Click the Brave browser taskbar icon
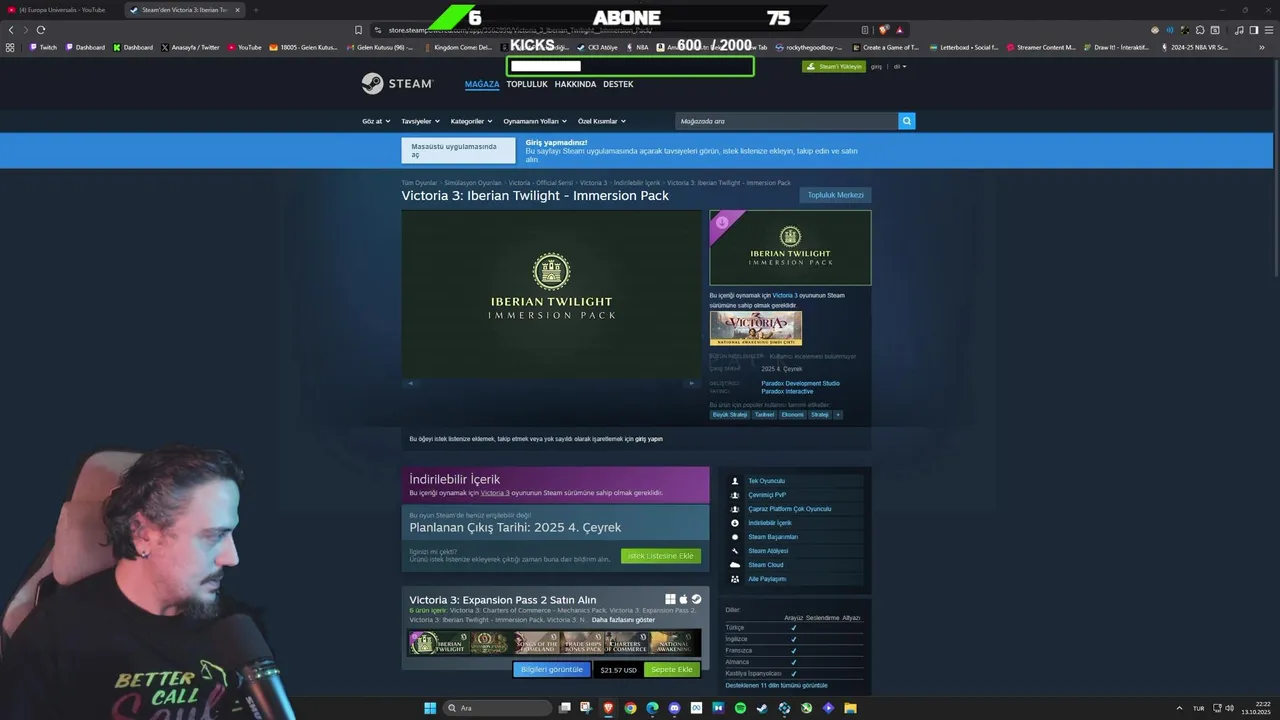This screenshot has width=1280, height=720. tap(609, 708)
